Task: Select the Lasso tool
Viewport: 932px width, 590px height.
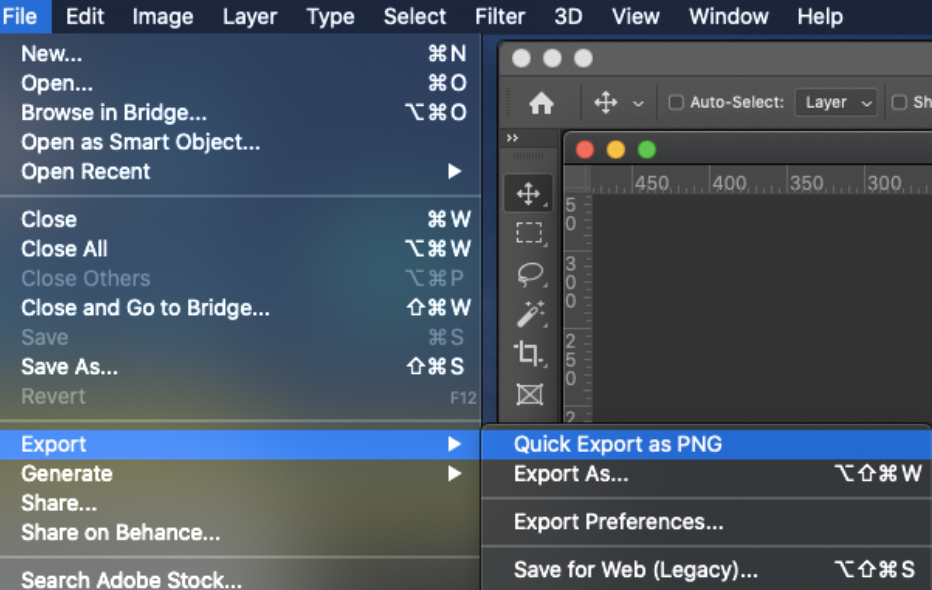Action: click(530, 274)
